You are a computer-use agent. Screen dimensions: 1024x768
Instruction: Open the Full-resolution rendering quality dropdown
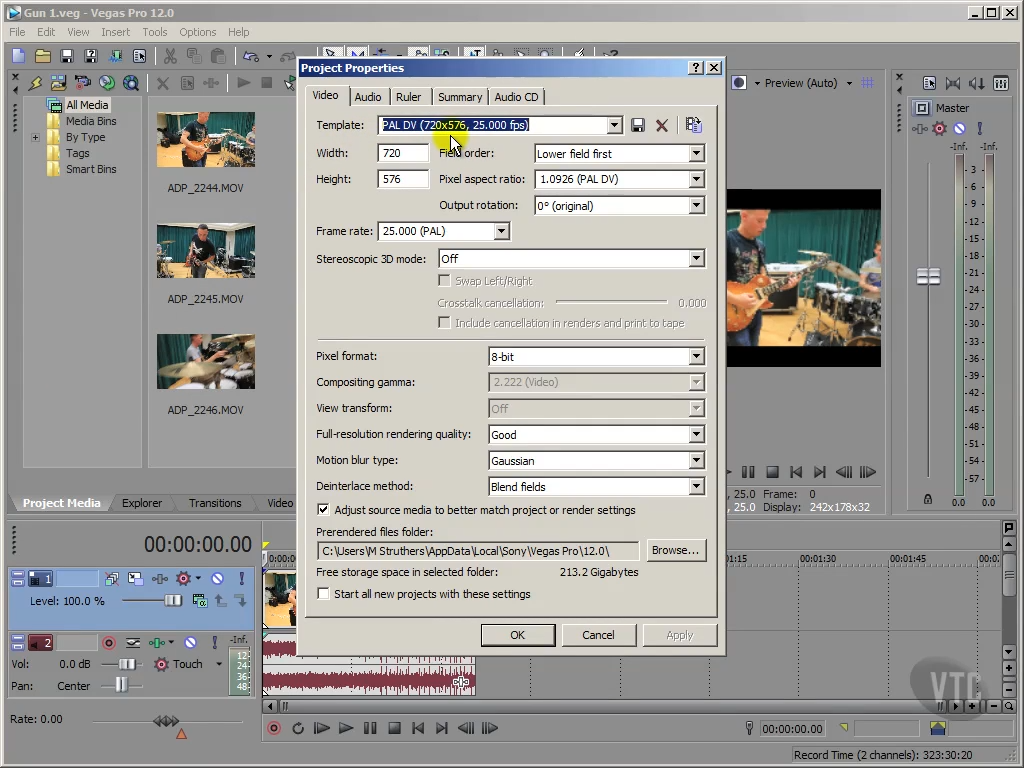(697, 434)
